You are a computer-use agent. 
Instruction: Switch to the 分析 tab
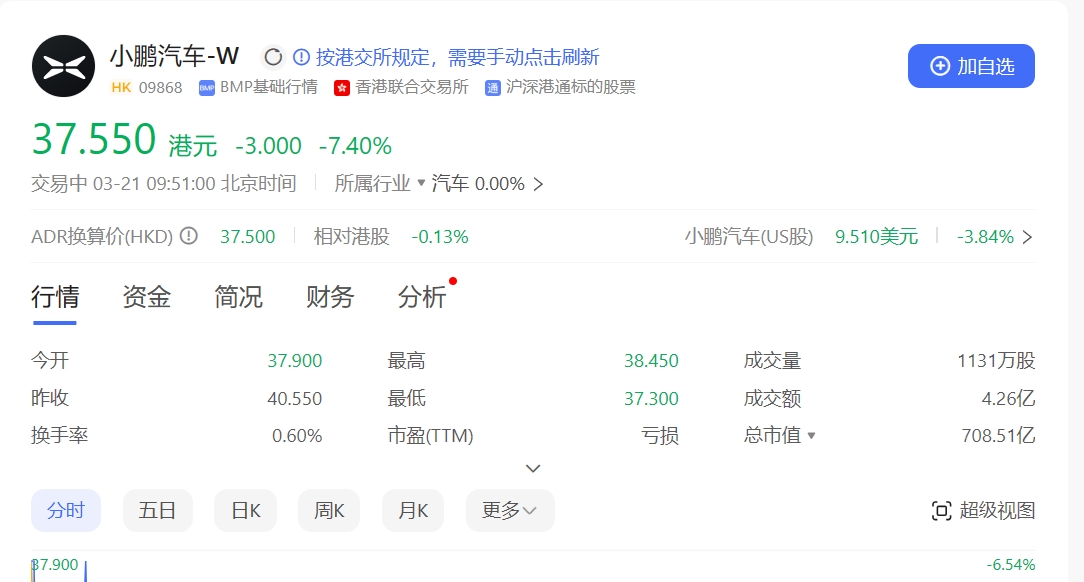pos(422,297)
